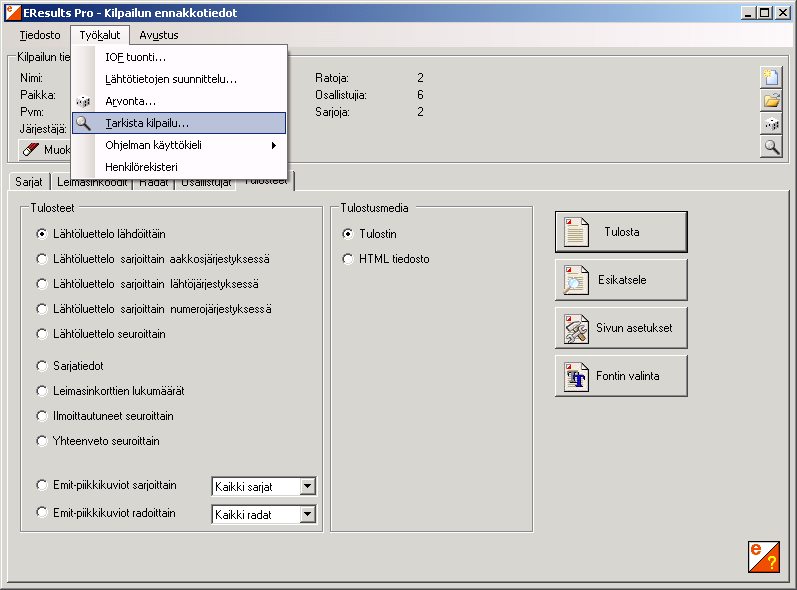Click the dice icon beside Arvonta menu item

[x=83, y=102]
